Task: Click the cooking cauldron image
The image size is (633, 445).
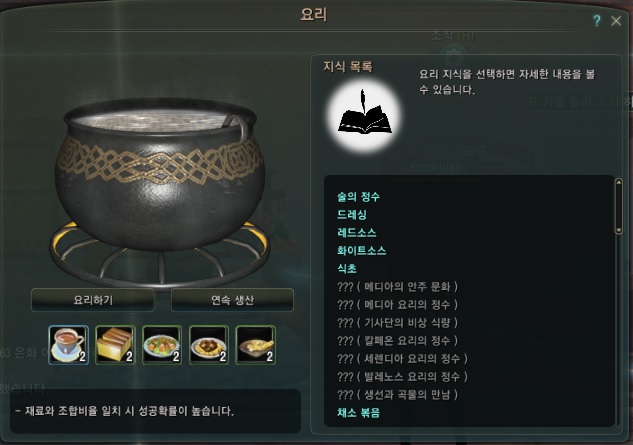Action: click(x=160, y=190)
